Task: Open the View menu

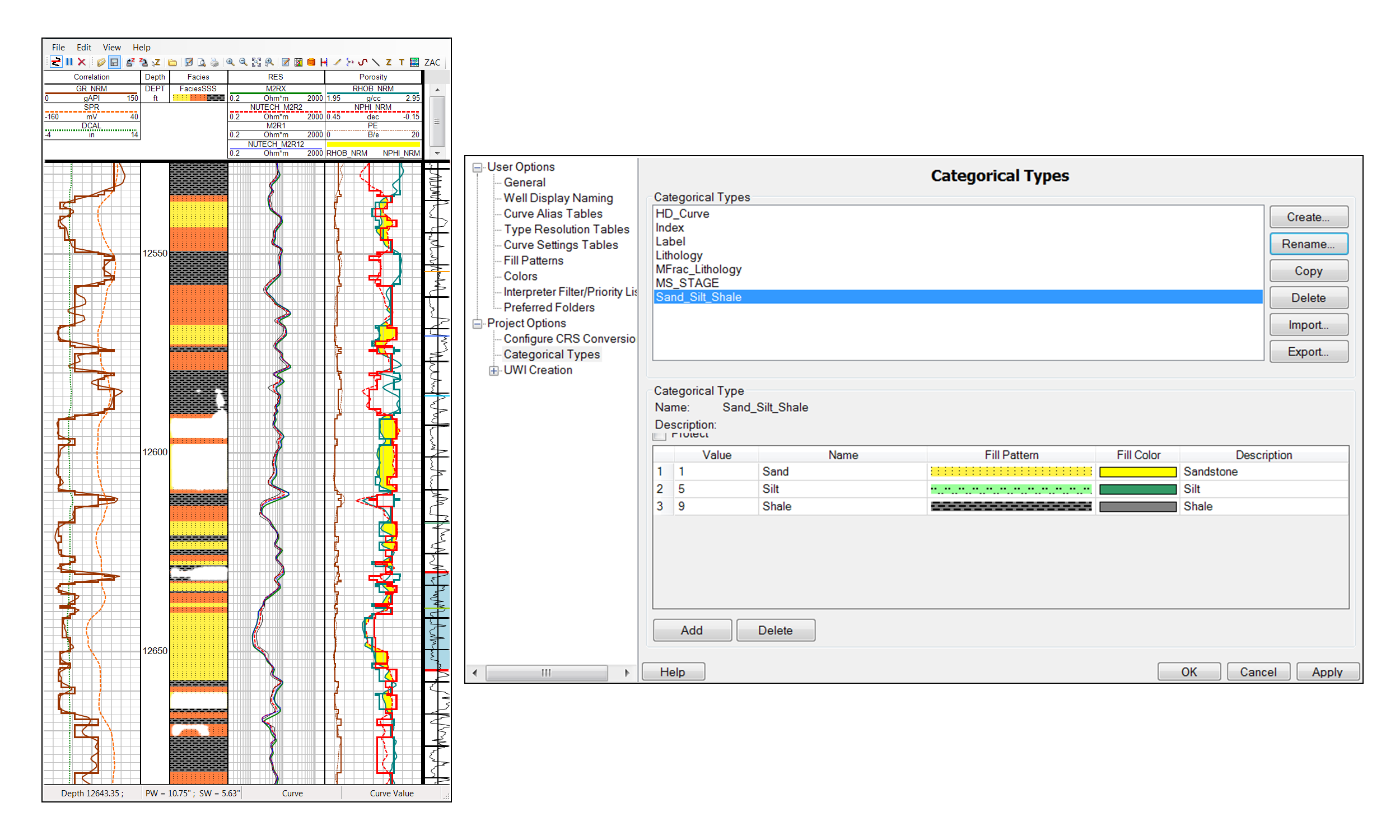Action: point(111,47)
